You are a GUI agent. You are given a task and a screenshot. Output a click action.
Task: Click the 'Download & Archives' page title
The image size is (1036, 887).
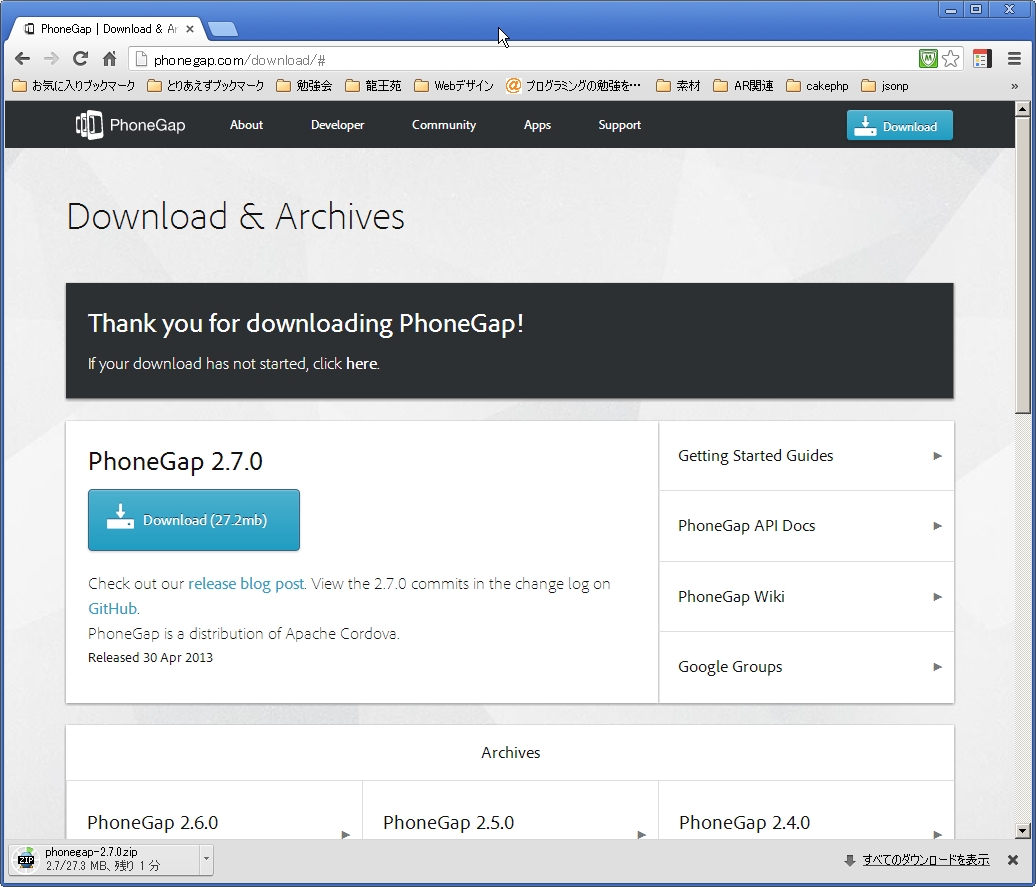[235, 216]
